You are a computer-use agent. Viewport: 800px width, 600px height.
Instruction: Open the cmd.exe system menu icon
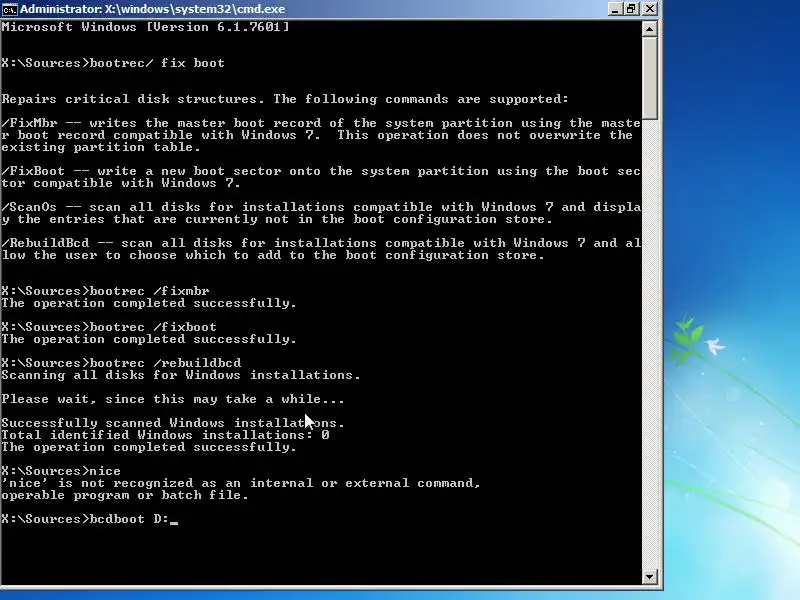(x=9, y=9)
